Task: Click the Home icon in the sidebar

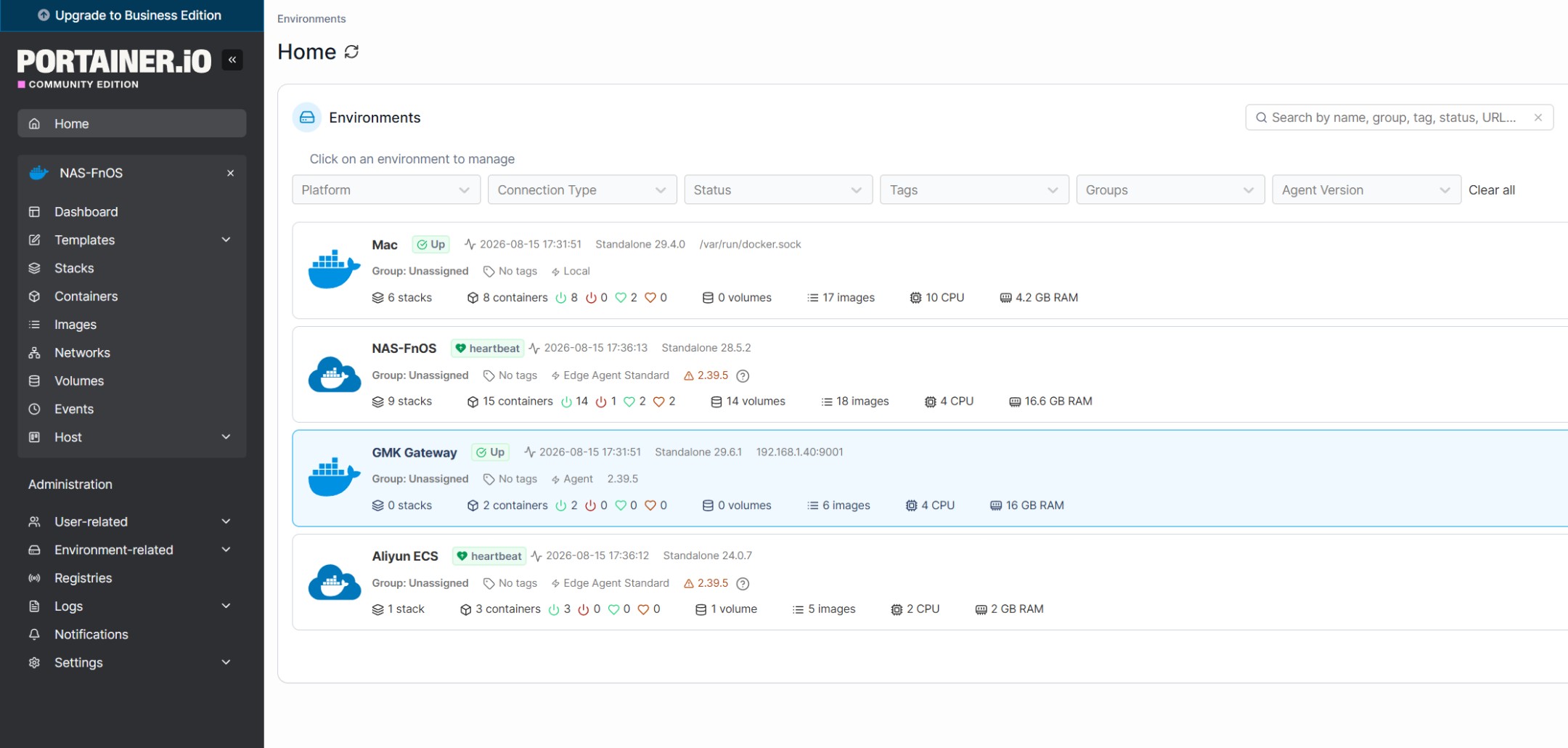Action: coord(34,123)
